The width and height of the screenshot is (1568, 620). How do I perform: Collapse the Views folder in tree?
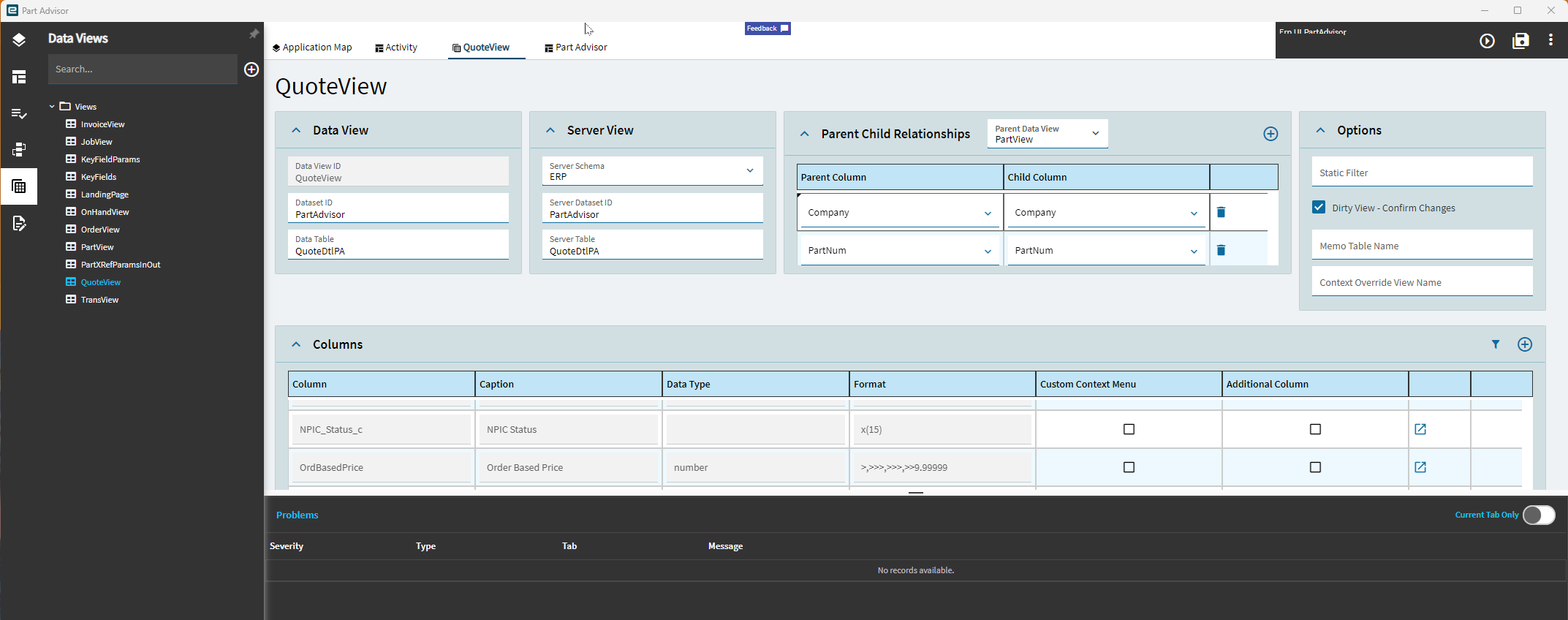click(52, 107)
